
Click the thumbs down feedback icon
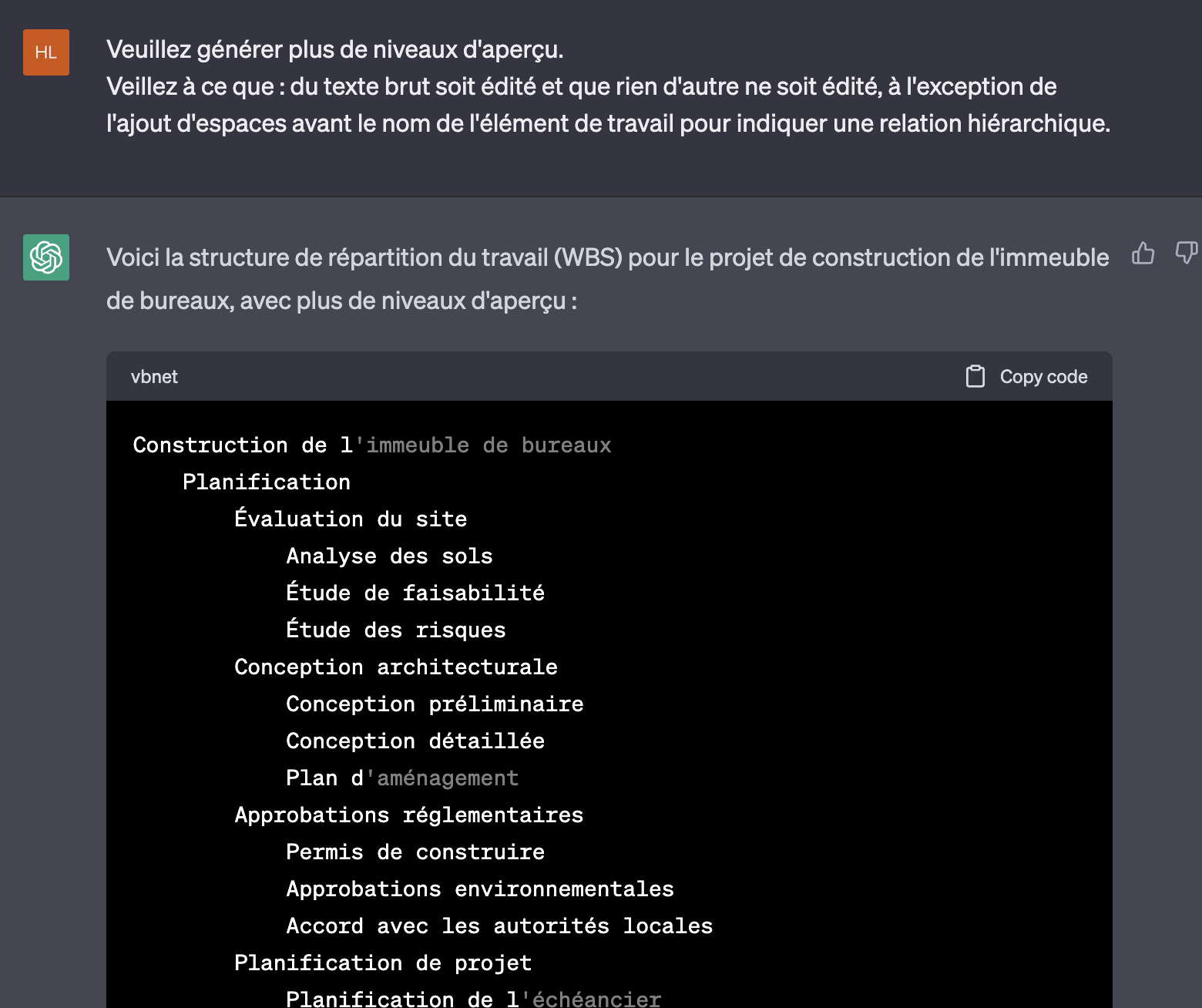1186,252
